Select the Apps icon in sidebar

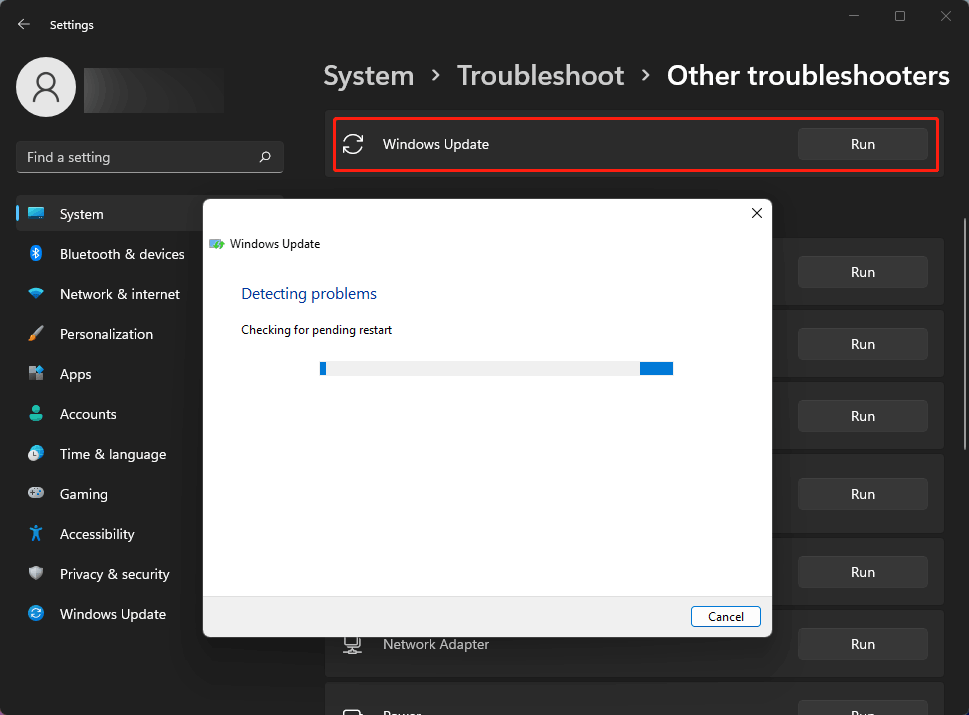(x=37, y=374)
